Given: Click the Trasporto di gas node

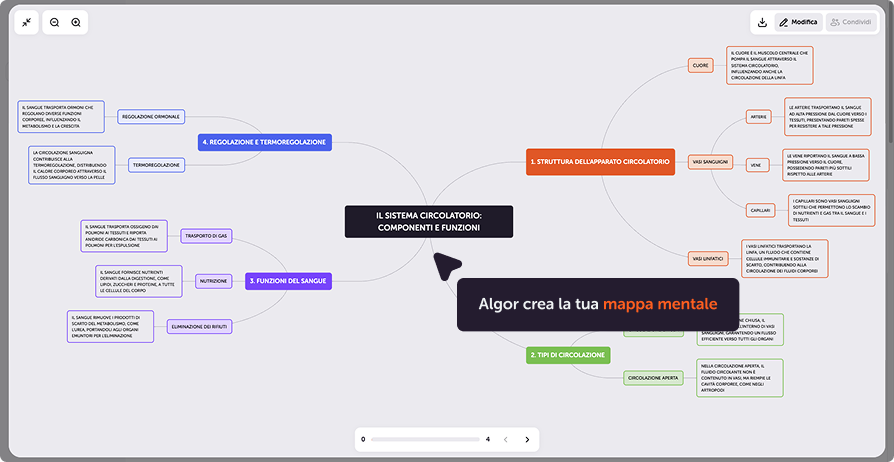Looking at the screenshot, I should coord(206,236).
